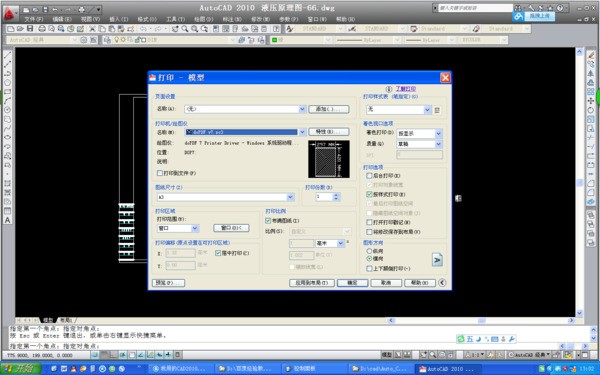Click the green layer color swatch
600x375 pixels.
pos(274,40)
